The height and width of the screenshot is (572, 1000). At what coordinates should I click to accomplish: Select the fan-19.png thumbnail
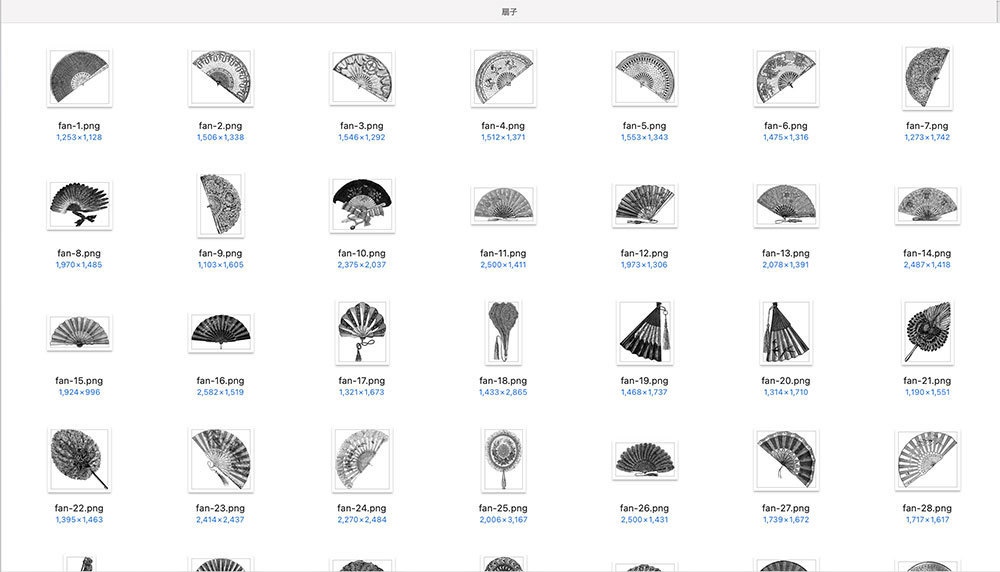[645, 332]
